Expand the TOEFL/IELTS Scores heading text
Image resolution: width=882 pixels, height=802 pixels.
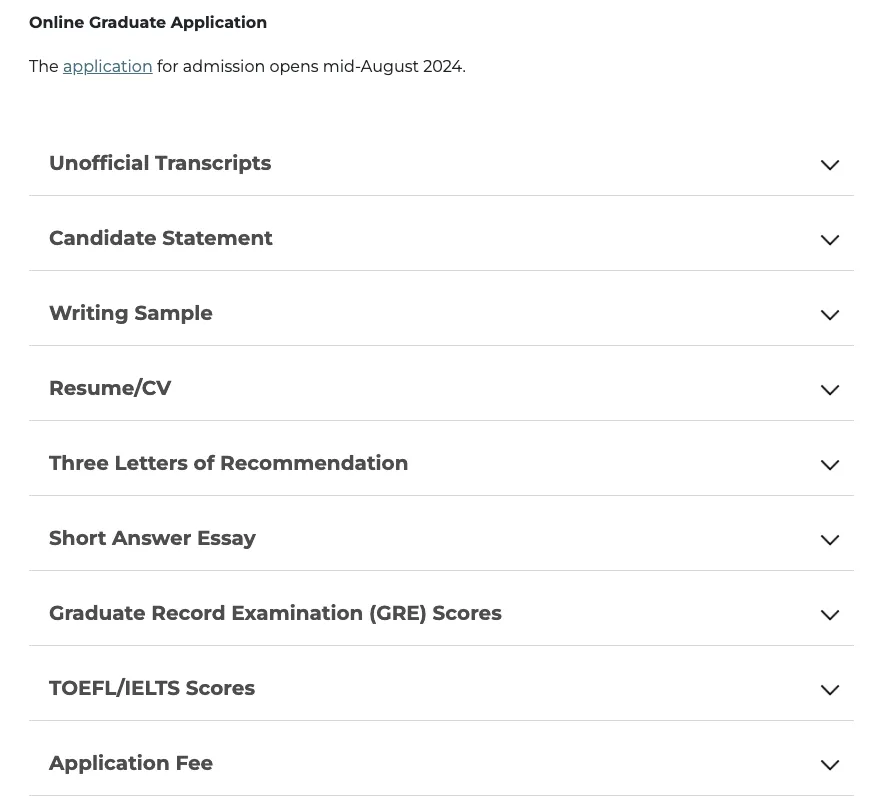click(x=152, y=688)
